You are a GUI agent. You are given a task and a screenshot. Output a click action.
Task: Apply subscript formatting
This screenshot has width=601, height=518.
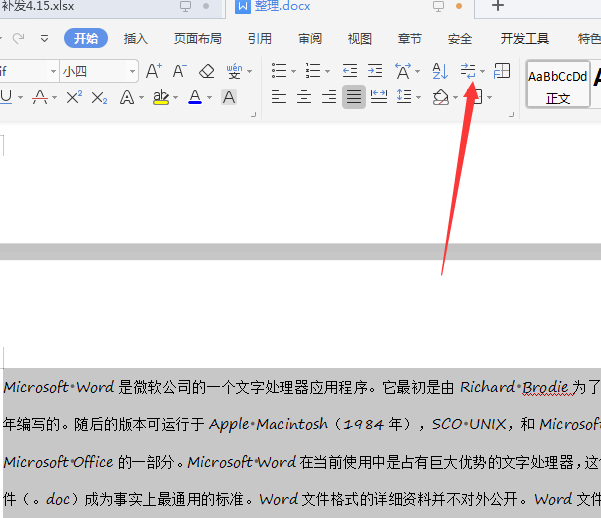tap(99, 97)
